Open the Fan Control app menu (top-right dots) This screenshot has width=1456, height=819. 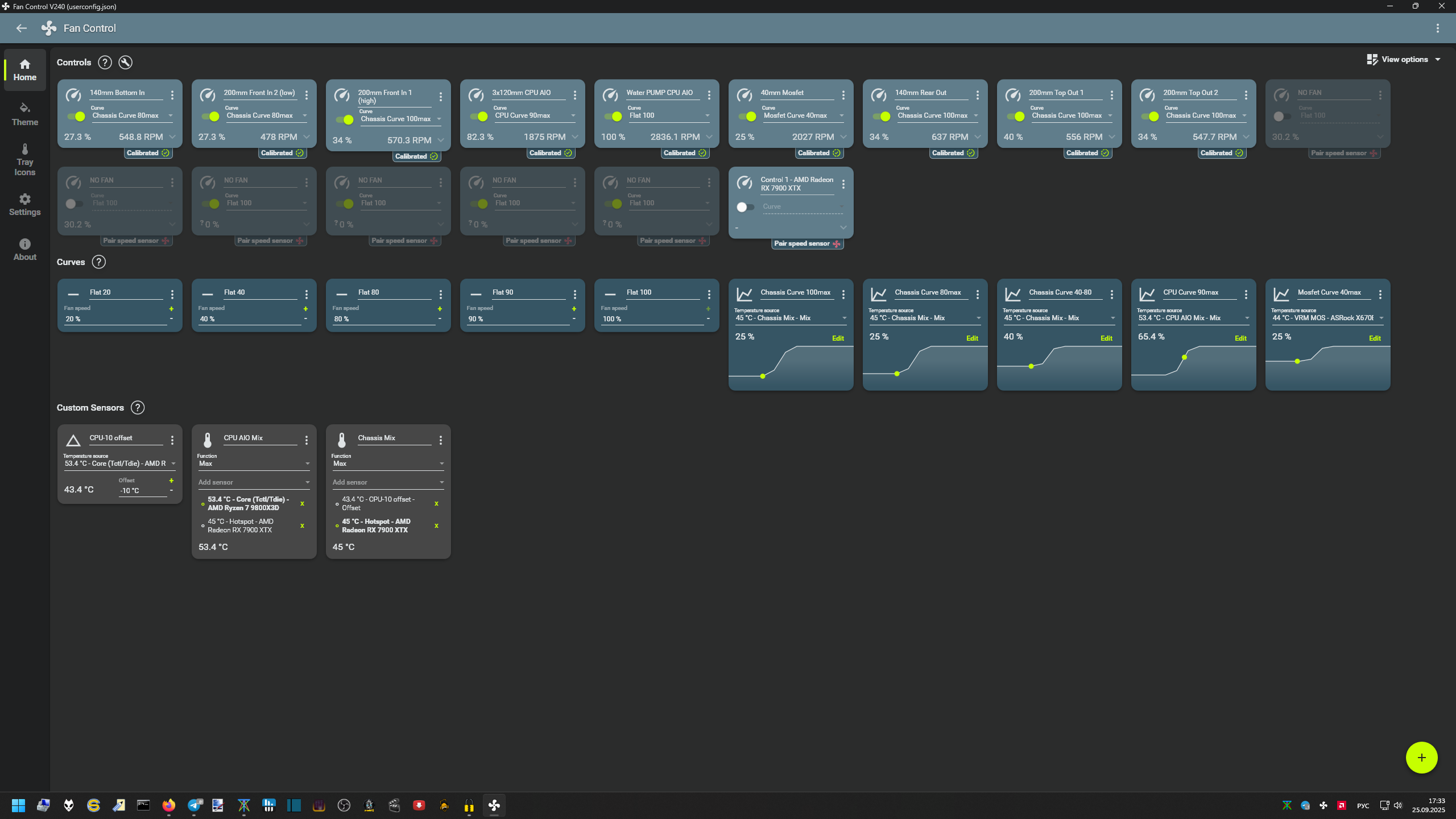(x=1437, y=28)
